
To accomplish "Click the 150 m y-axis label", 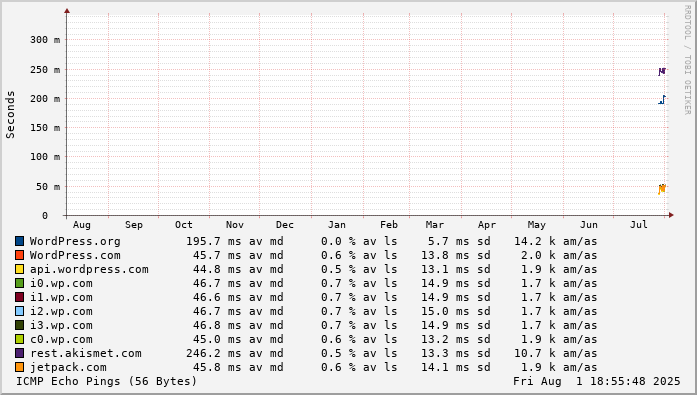I will (45, 128).
